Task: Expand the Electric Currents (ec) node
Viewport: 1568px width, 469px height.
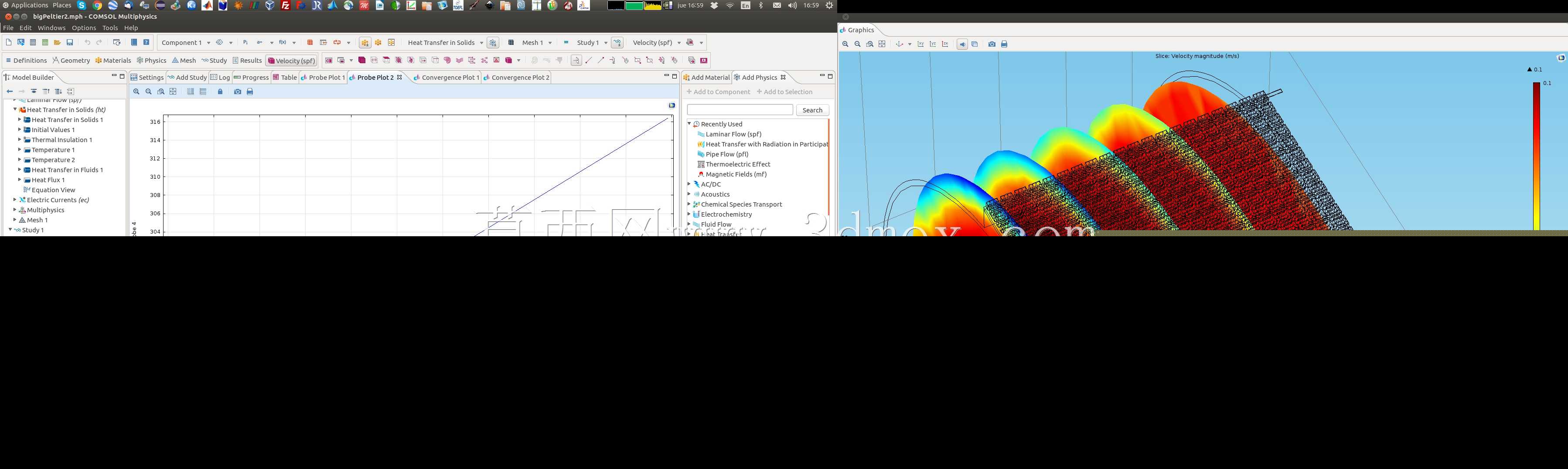Action: [x=15, y=200]
